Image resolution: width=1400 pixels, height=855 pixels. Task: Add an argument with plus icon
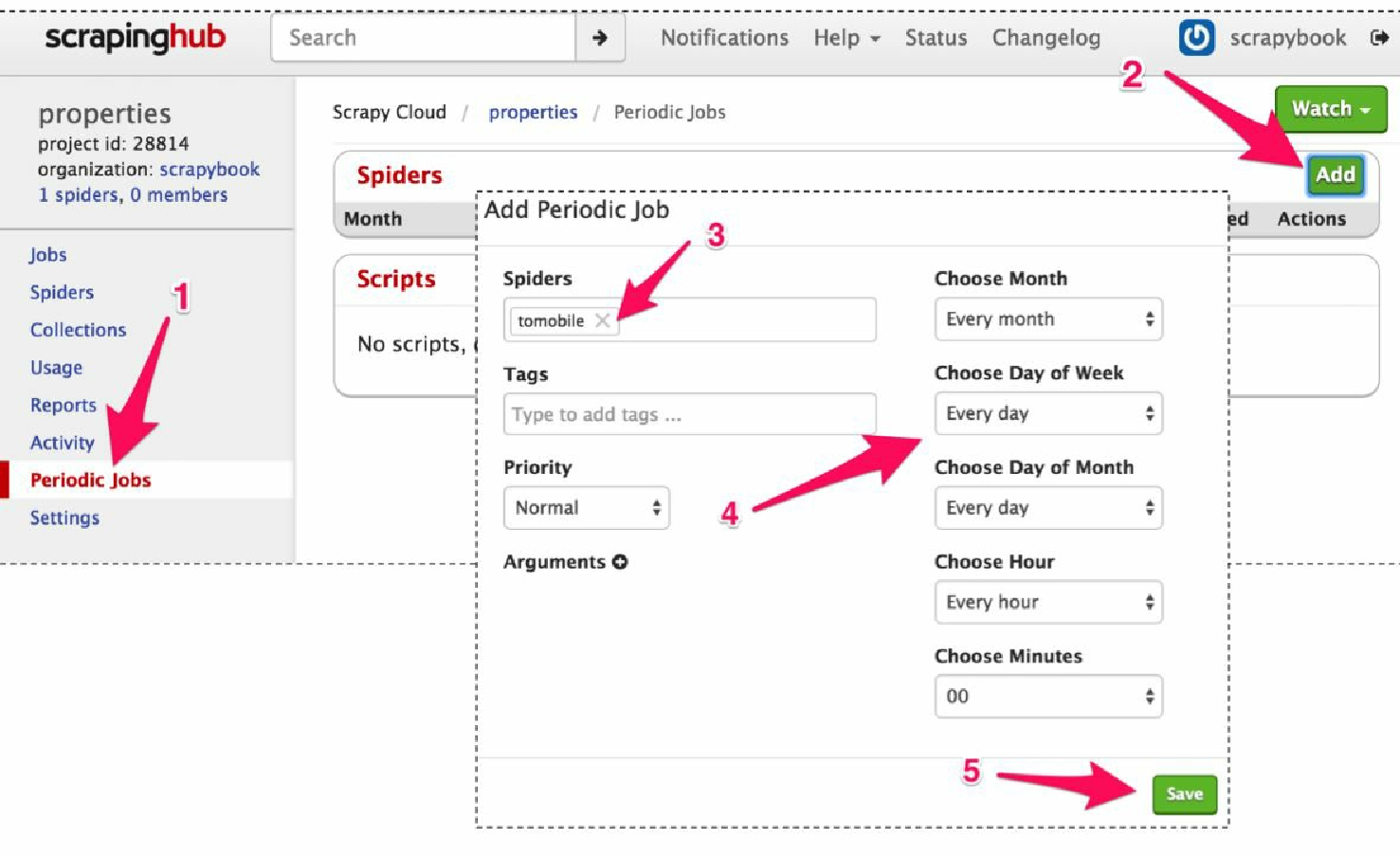click(620, 562)
